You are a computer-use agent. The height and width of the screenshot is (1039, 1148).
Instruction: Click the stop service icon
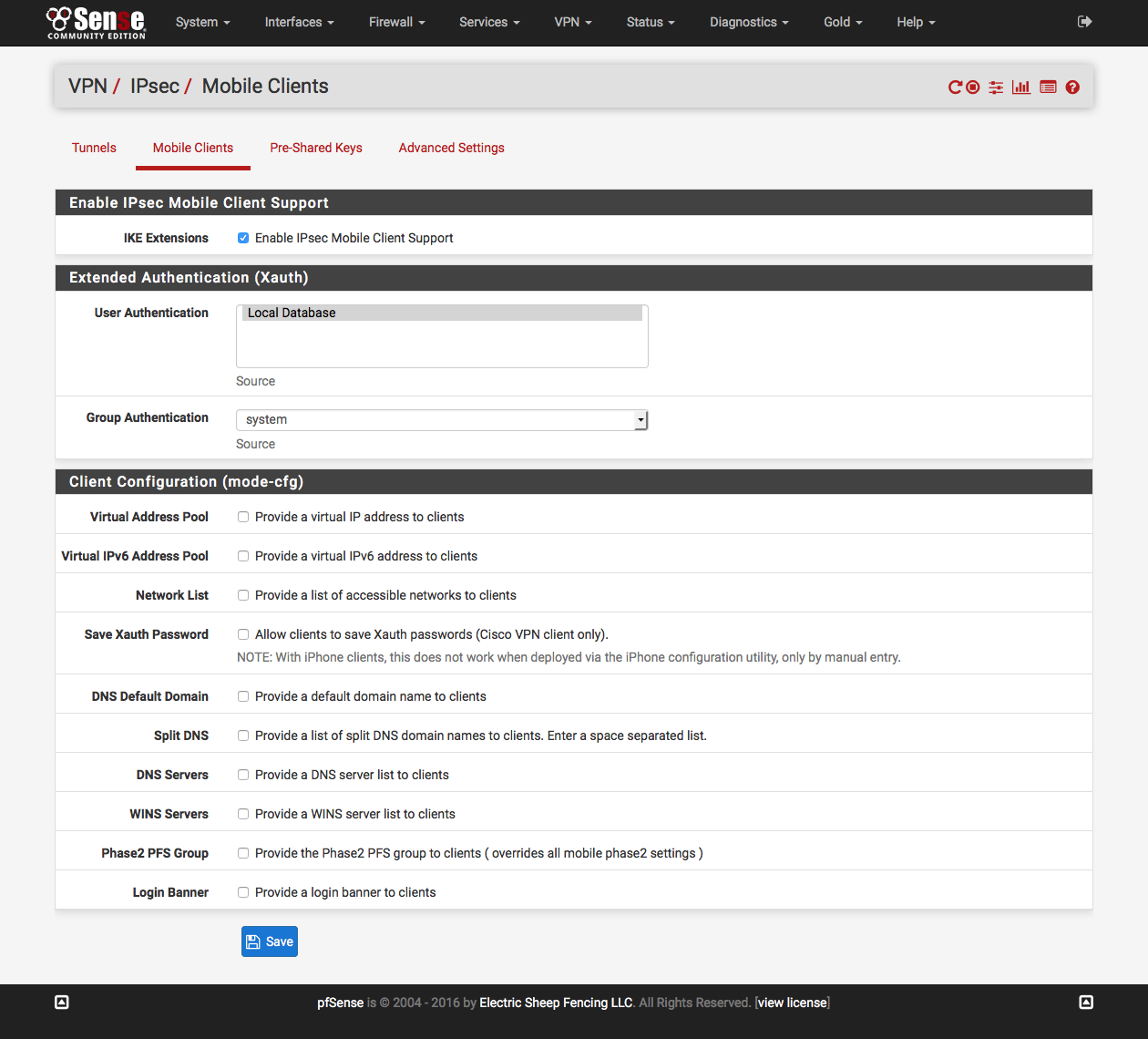tap(973, 87)
